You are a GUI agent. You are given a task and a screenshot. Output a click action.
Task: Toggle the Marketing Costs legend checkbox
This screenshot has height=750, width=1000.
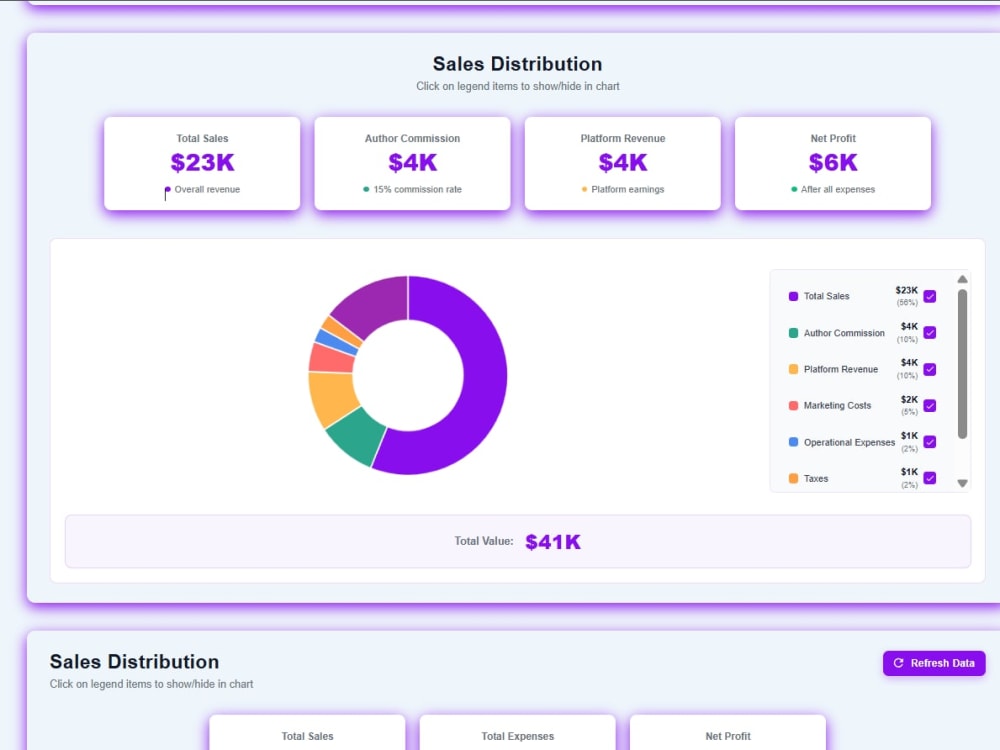click(930, 406)
